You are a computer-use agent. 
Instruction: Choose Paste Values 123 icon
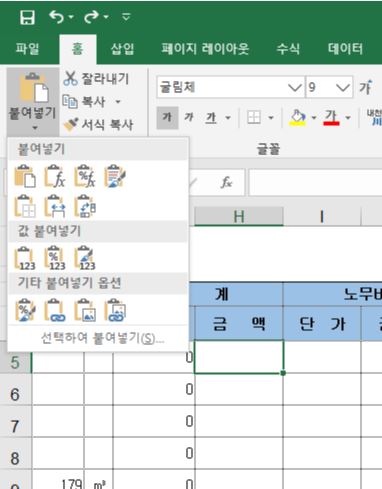pos(25,258)
